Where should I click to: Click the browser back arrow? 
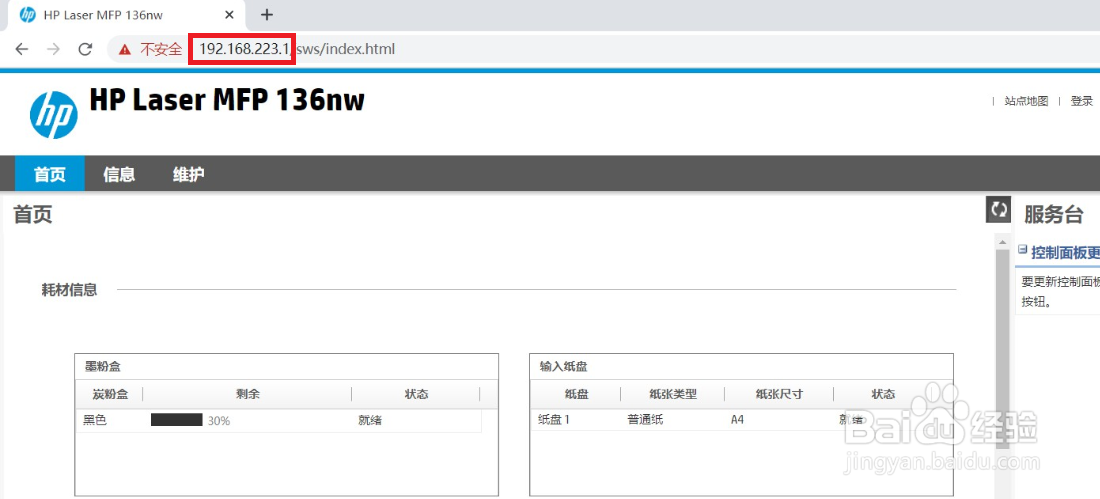22,49
